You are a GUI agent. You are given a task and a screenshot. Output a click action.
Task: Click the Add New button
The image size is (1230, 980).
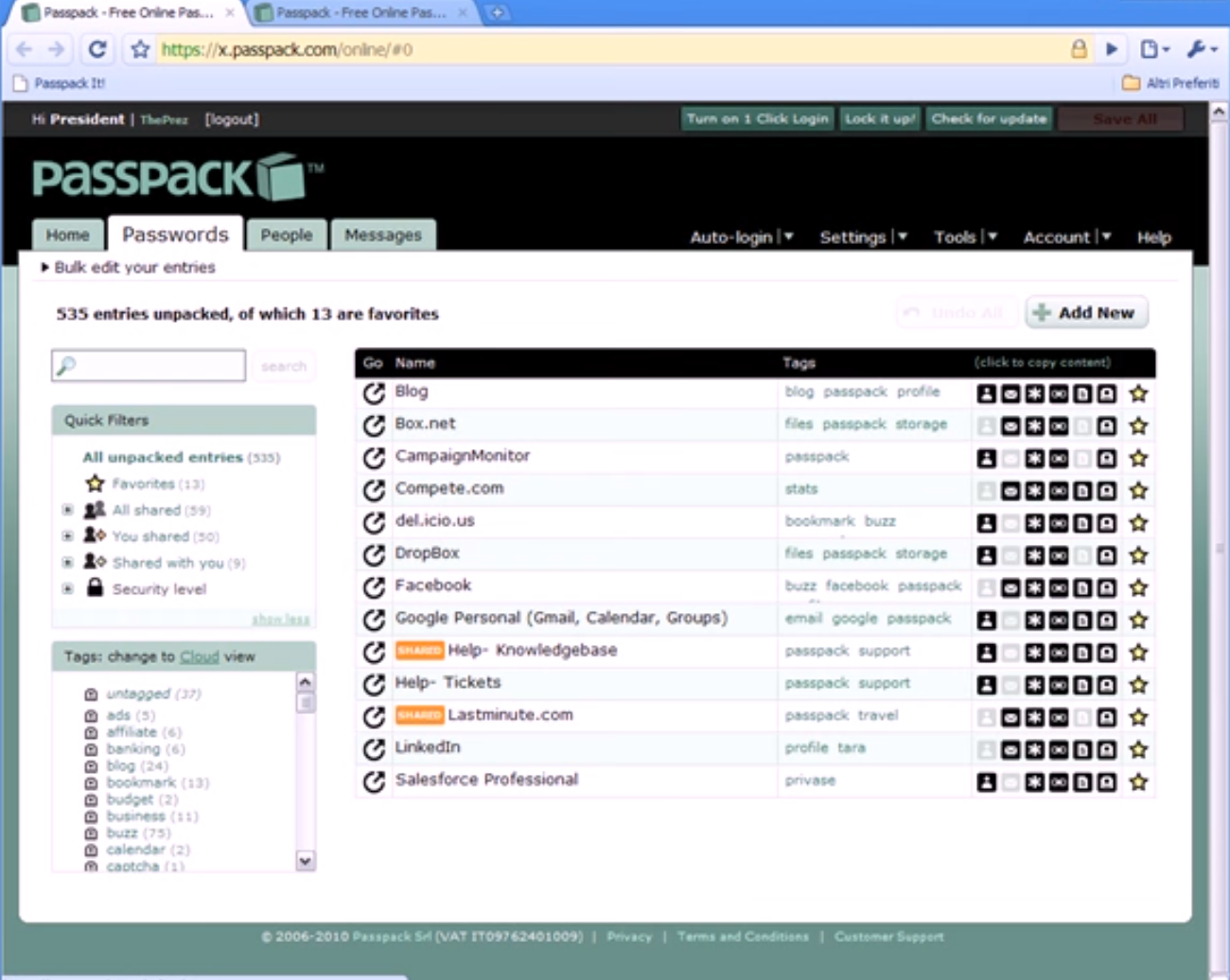pyautogui.click(x=1086, y=313)
